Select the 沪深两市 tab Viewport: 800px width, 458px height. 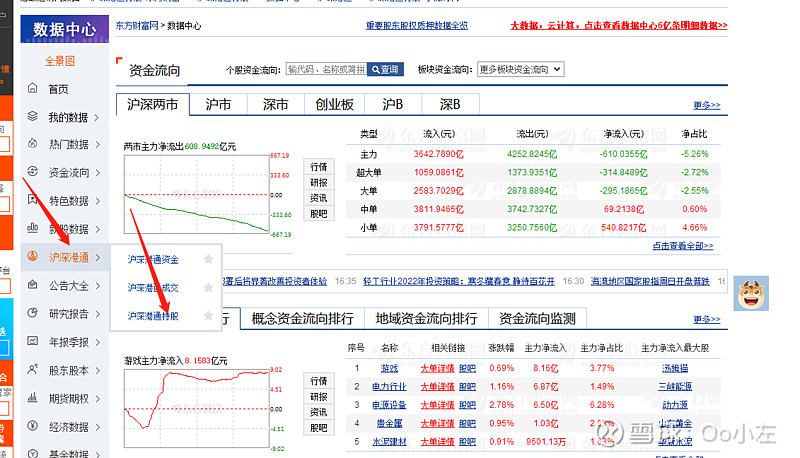point(153,105)
